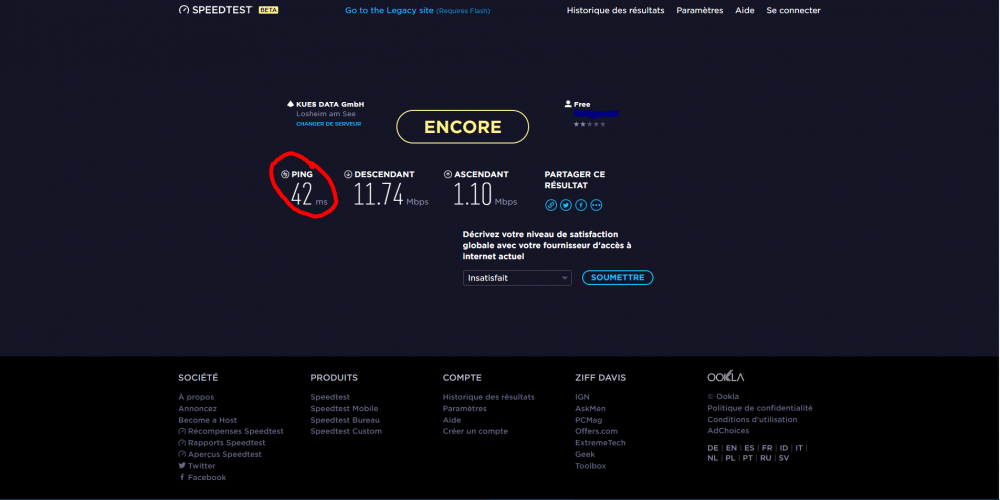Click Se connecter to sign in
The image size is (1000, 500).
(793, 10)
